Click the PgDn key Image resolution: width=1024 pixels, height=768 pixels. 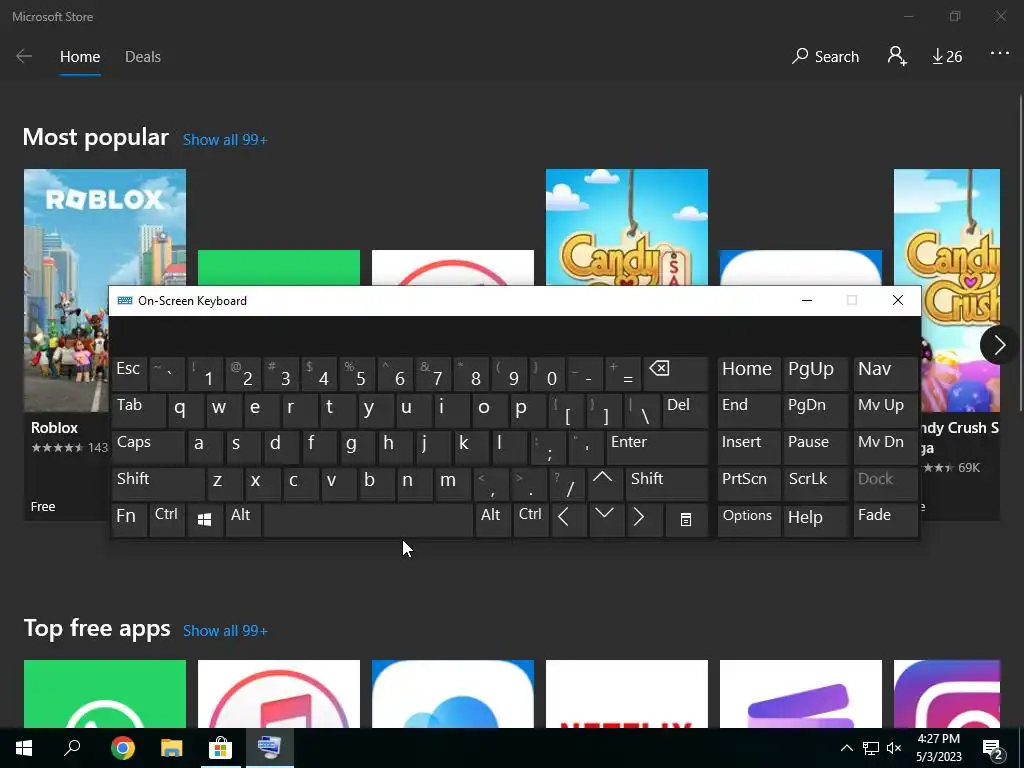[x=815, y=410]
